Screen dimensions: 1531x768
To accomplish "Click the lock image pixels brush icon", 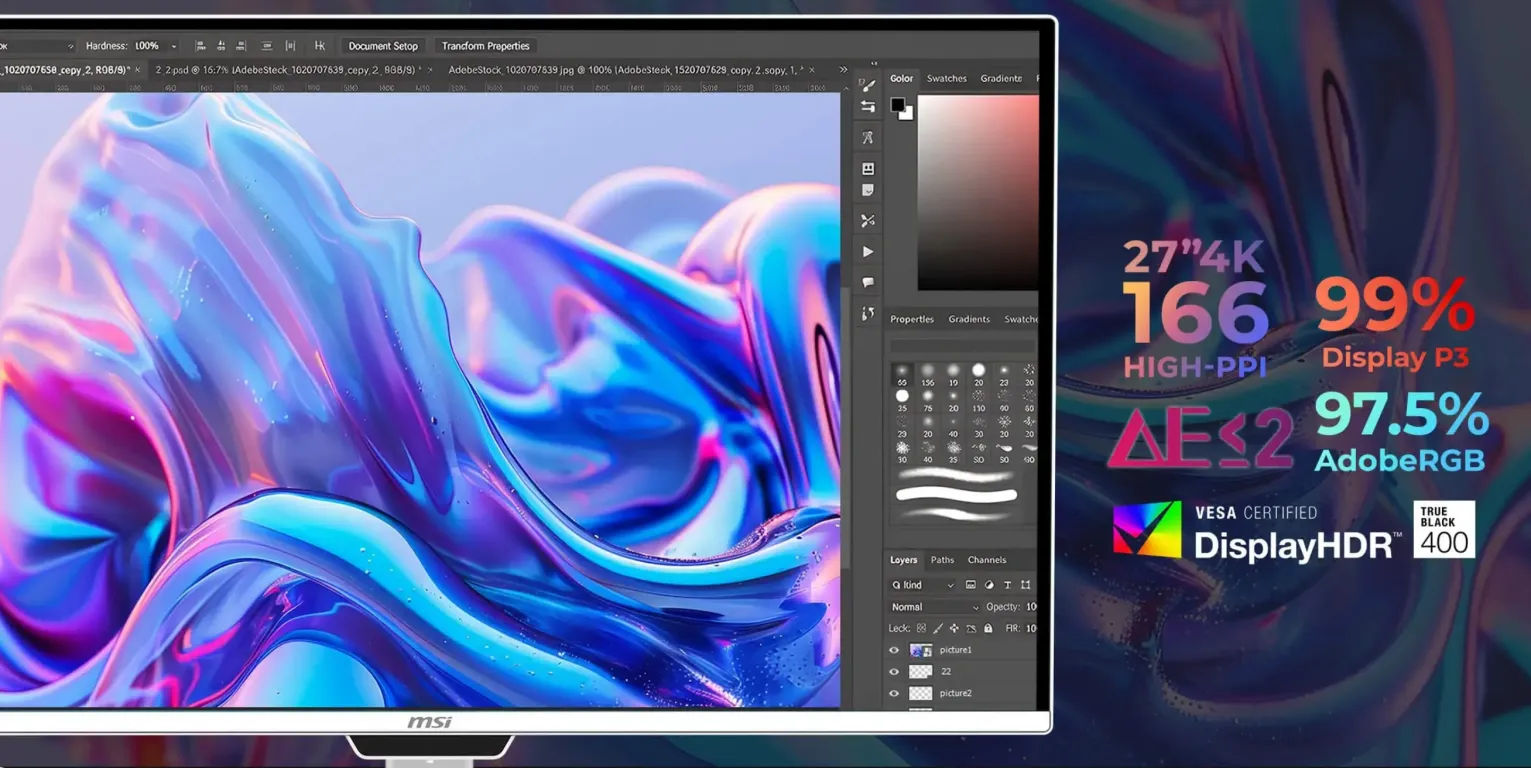I will click(937, 629).
